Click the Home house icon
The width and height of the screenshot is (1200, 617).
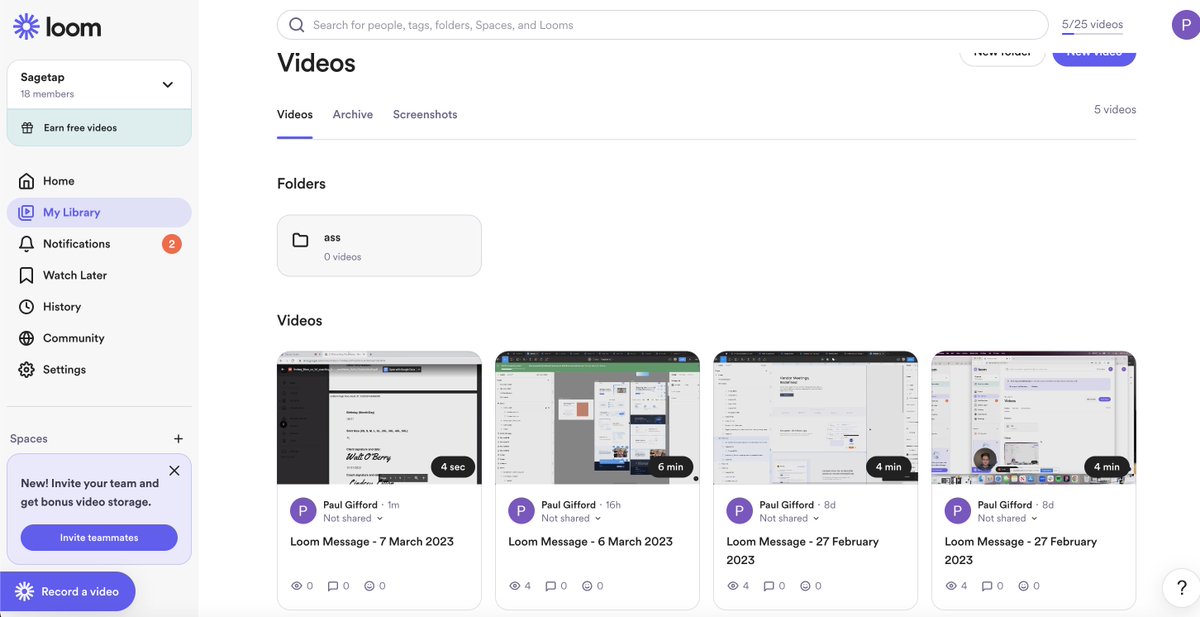click(x=26, y=181)
